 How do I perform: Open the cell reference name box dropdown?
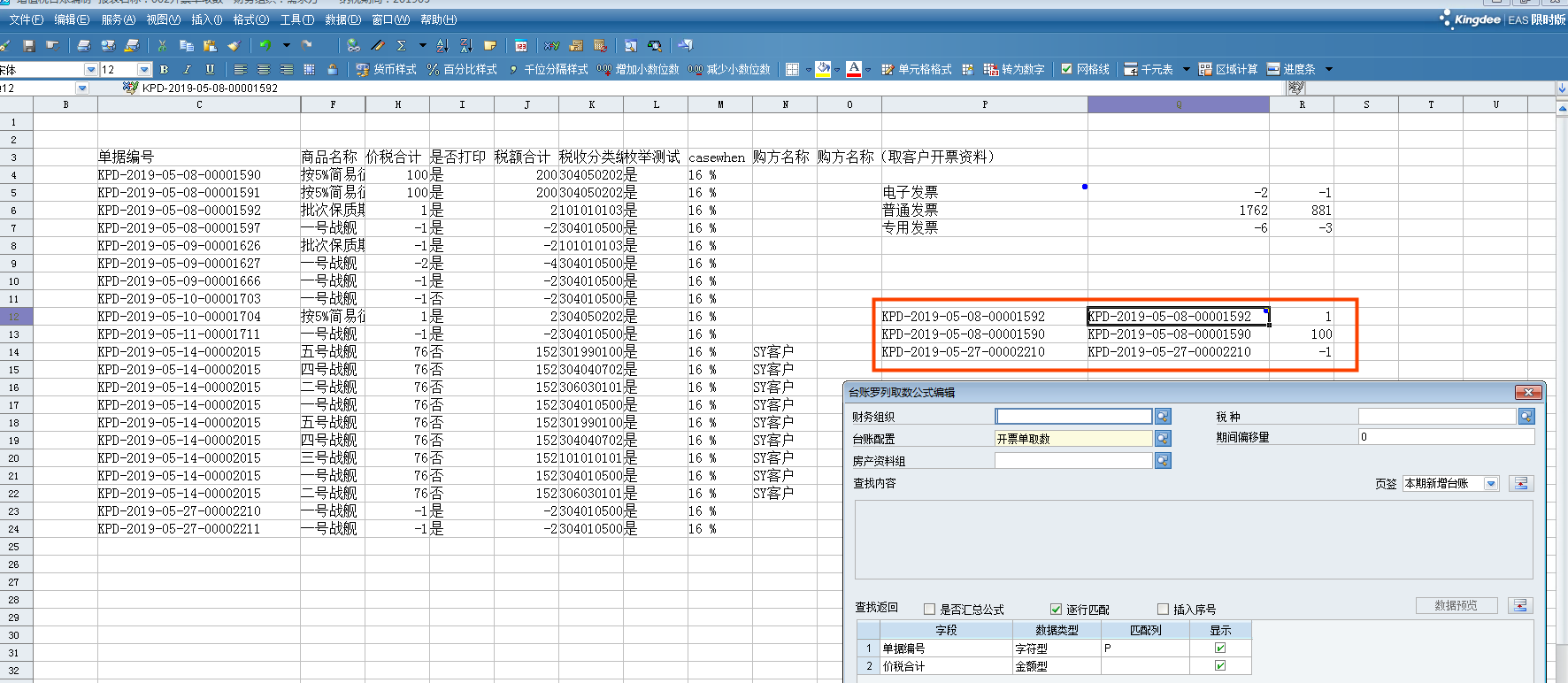click(x=82, y=88)
